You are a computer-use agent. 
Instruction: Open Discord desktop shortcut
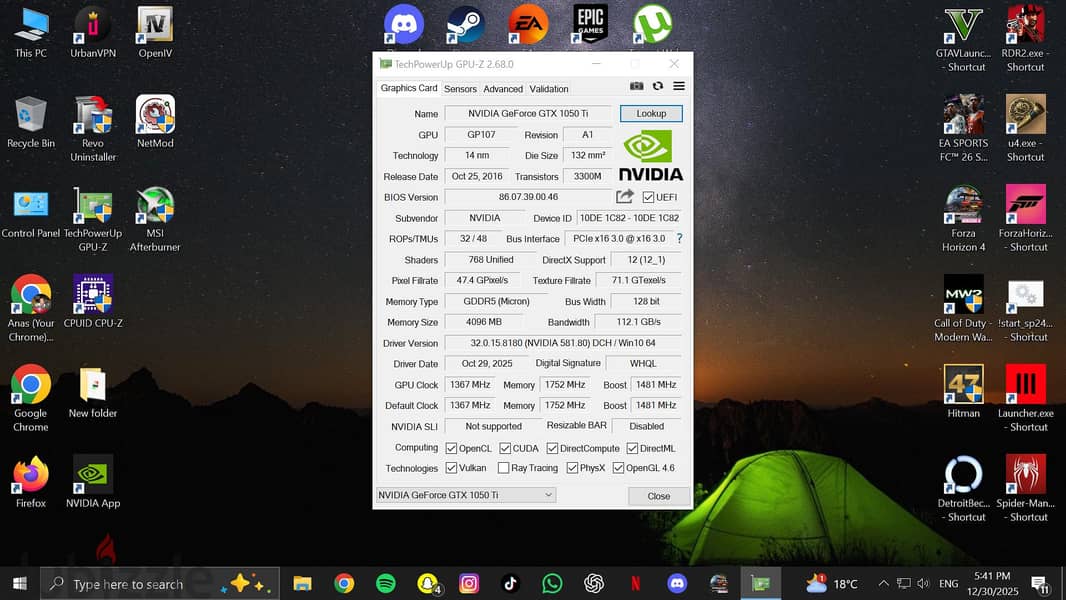pyautogui.click(x=404, y=24)
